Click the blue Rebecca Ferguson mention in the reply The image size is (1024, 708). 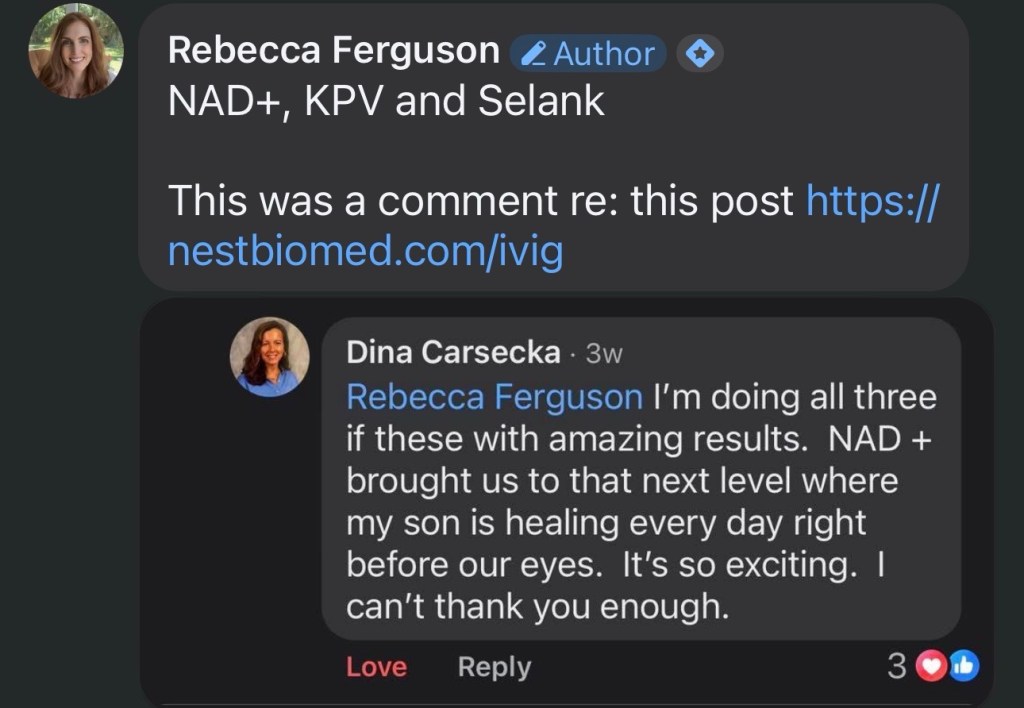[x=494, y=397]
